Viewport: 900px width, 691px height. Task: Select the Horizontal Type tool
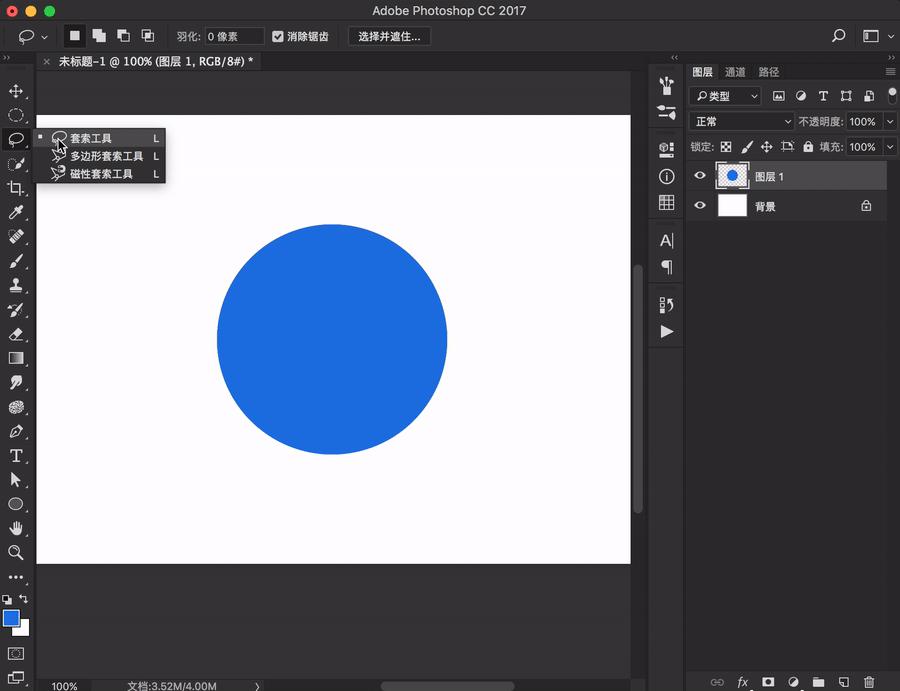[16, 456]
